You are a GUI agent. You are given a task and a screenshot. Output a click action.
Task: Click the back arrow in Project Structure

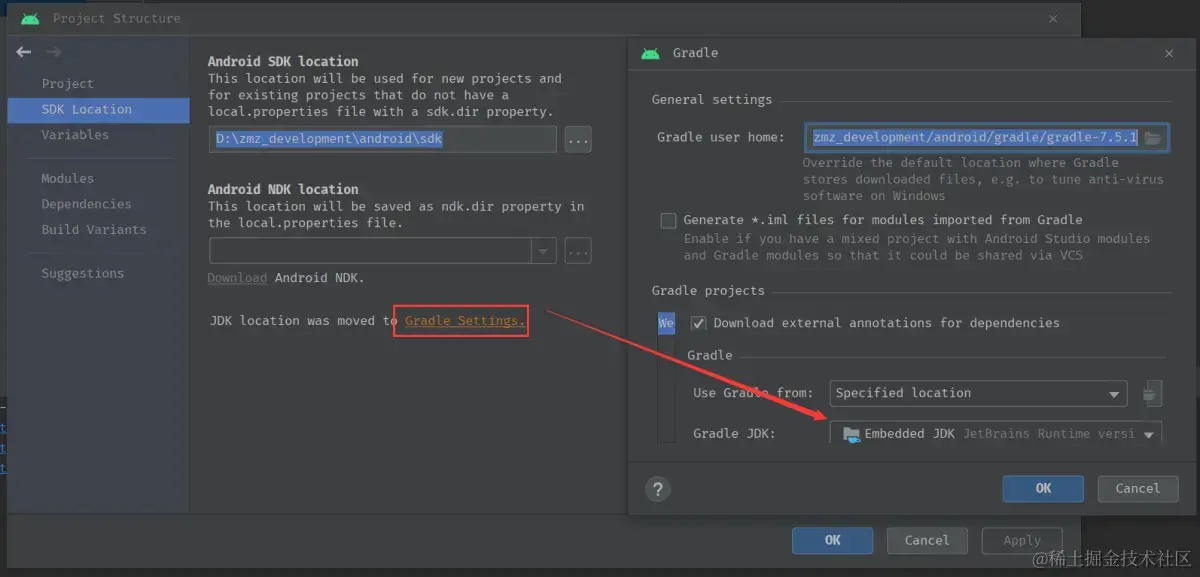tap(24, 52)
